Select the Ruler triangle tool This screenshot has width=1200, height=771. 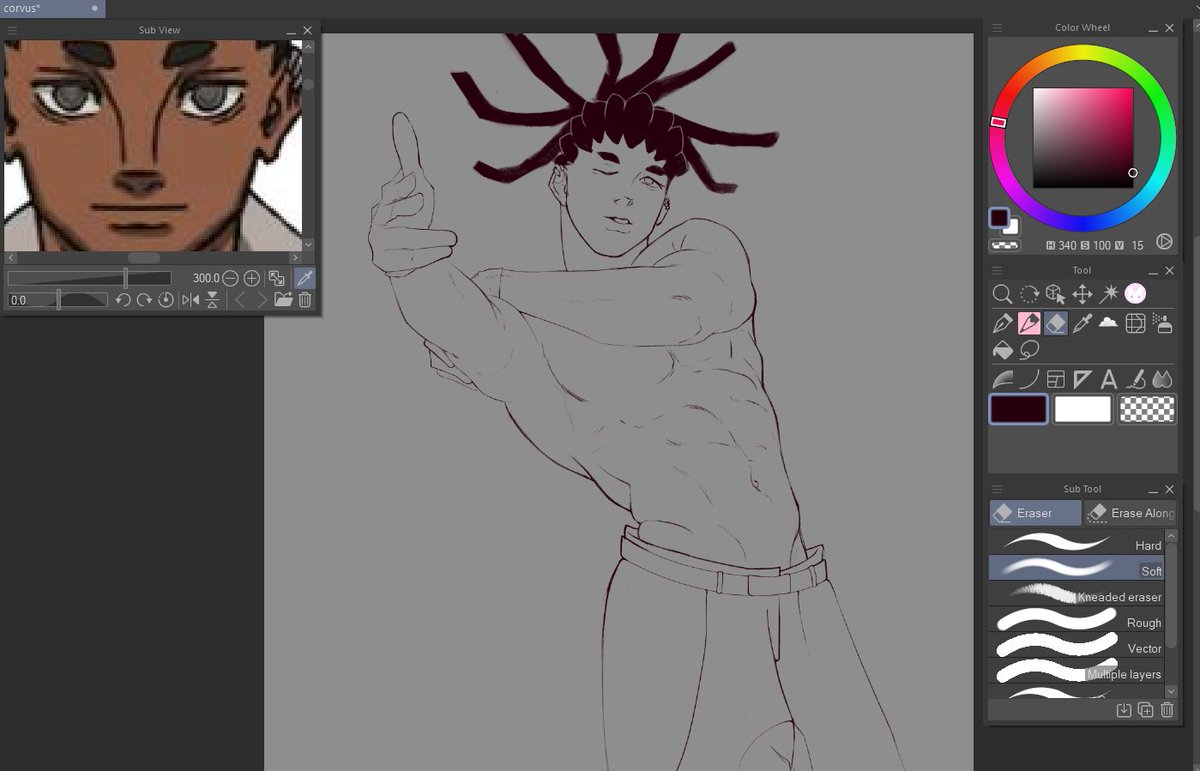pyautogui.click(x=1082, y=379)
